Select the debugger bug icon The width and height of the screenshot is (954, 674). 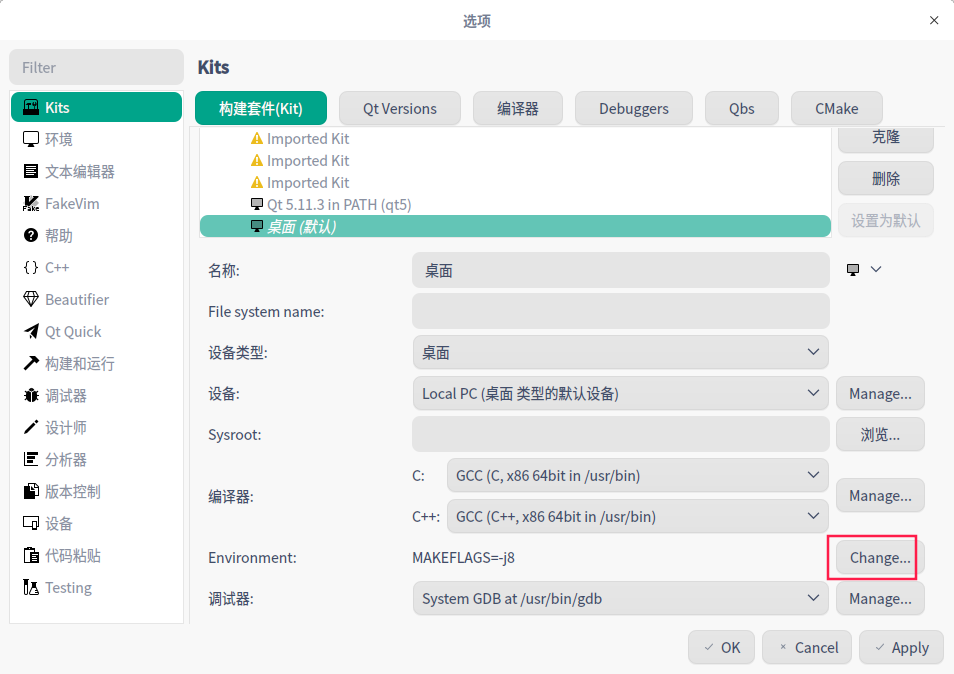click(31, 396)
